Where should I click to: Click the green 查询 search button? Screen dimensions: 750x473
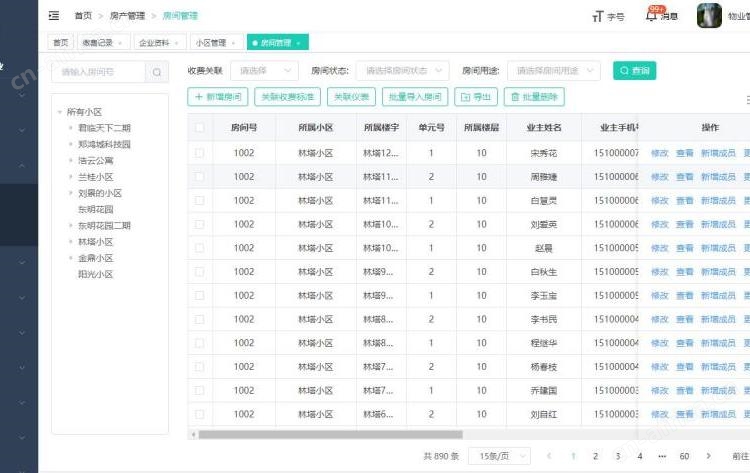click(634, 71)
